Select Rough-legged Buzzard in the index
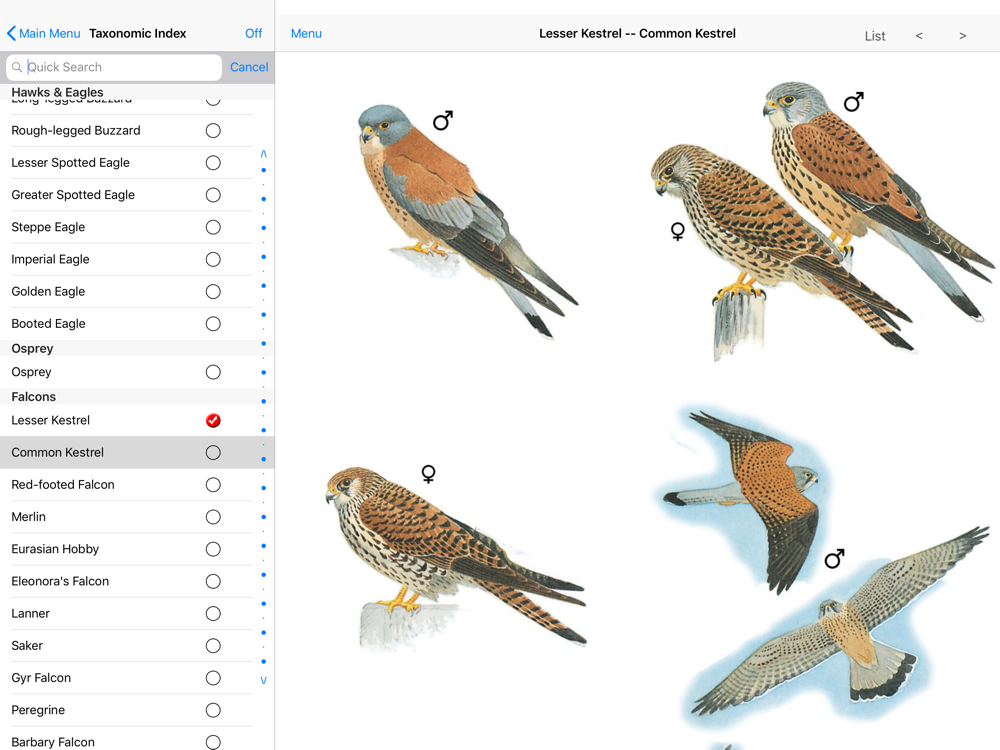The height and width of the screenshot is (750, 1000). click(x=76, y=131)
